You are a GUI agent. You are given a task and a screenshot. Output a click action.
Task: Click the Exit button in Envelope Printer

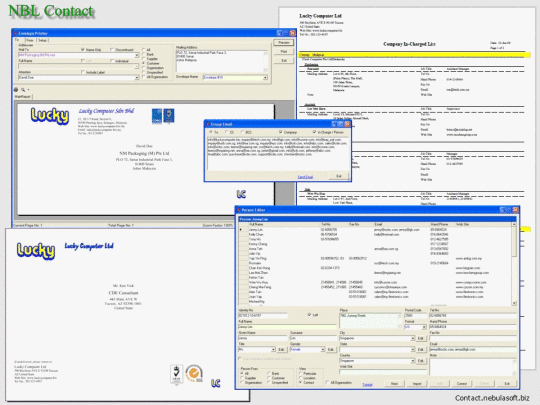pyautogui.click(x=284, y=60)
